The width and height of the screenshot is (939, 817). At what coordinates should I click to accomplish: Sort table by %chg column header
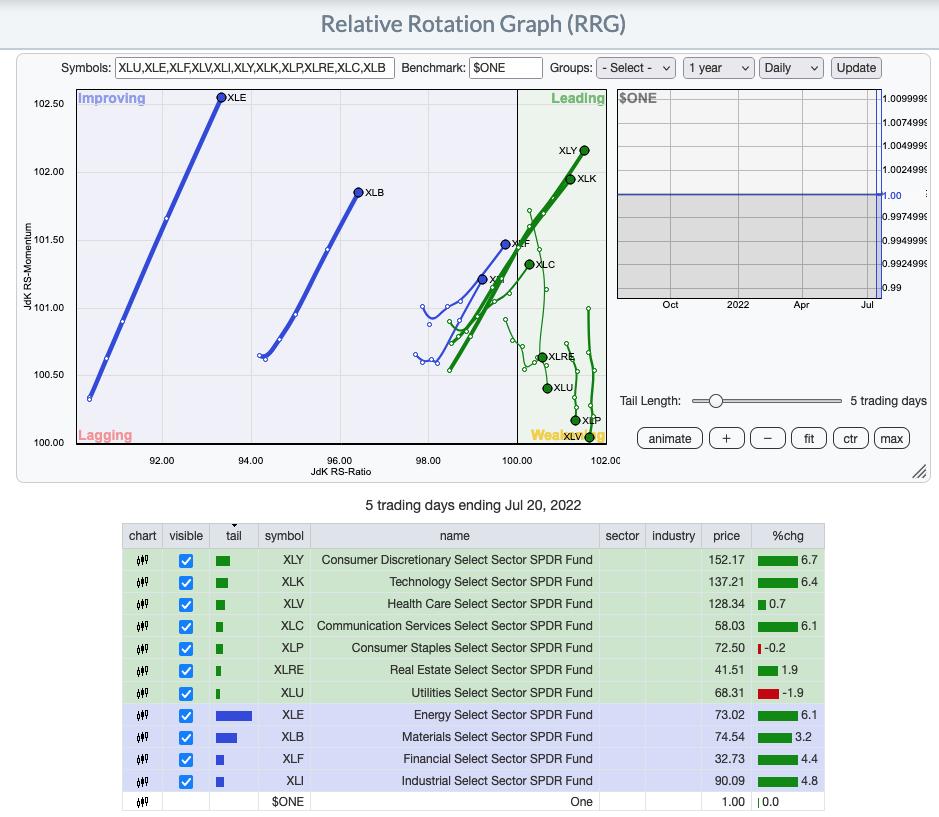tap(787, 535)
